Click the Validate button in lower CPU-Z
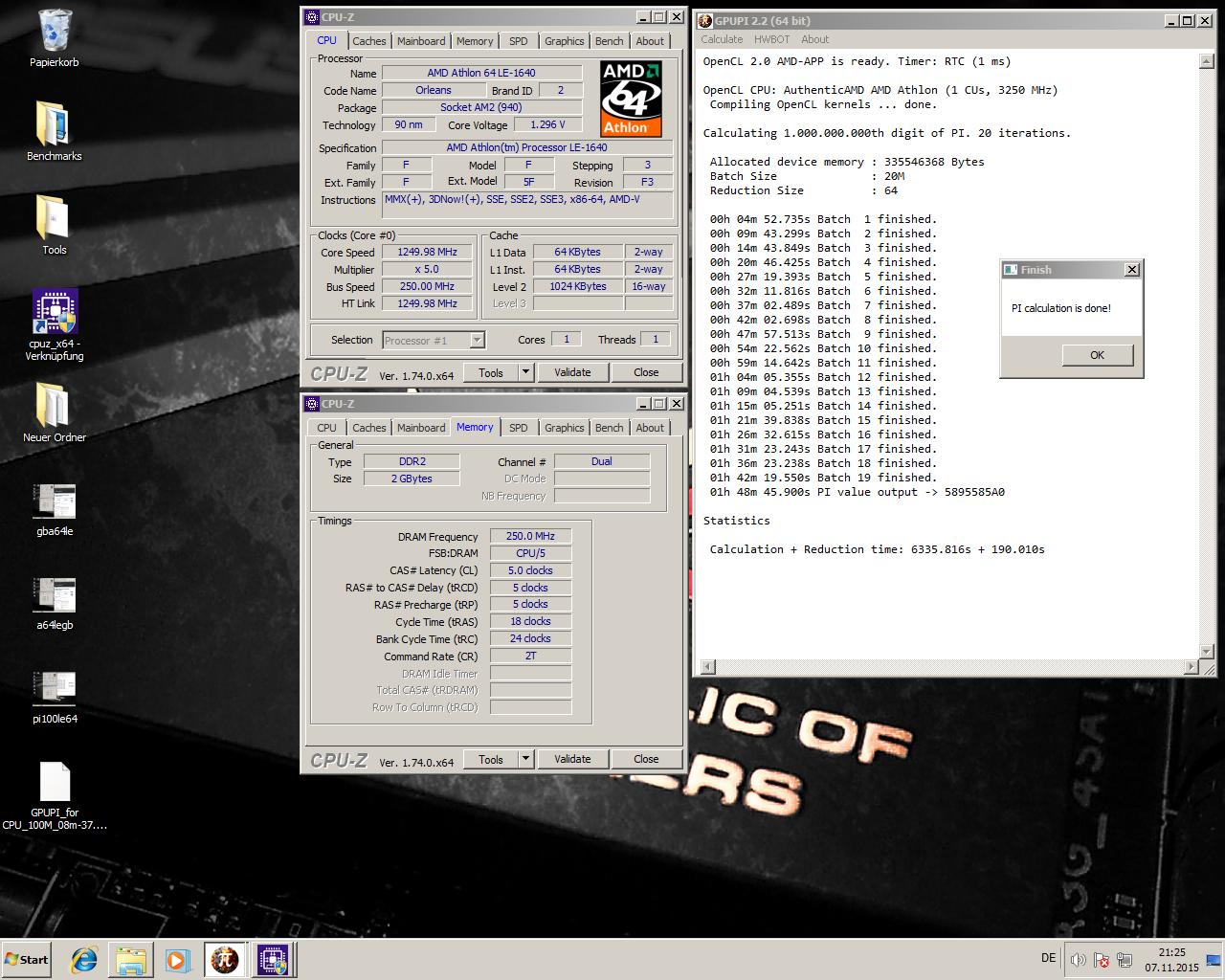The image size is (1225, 980). (572, 759)
